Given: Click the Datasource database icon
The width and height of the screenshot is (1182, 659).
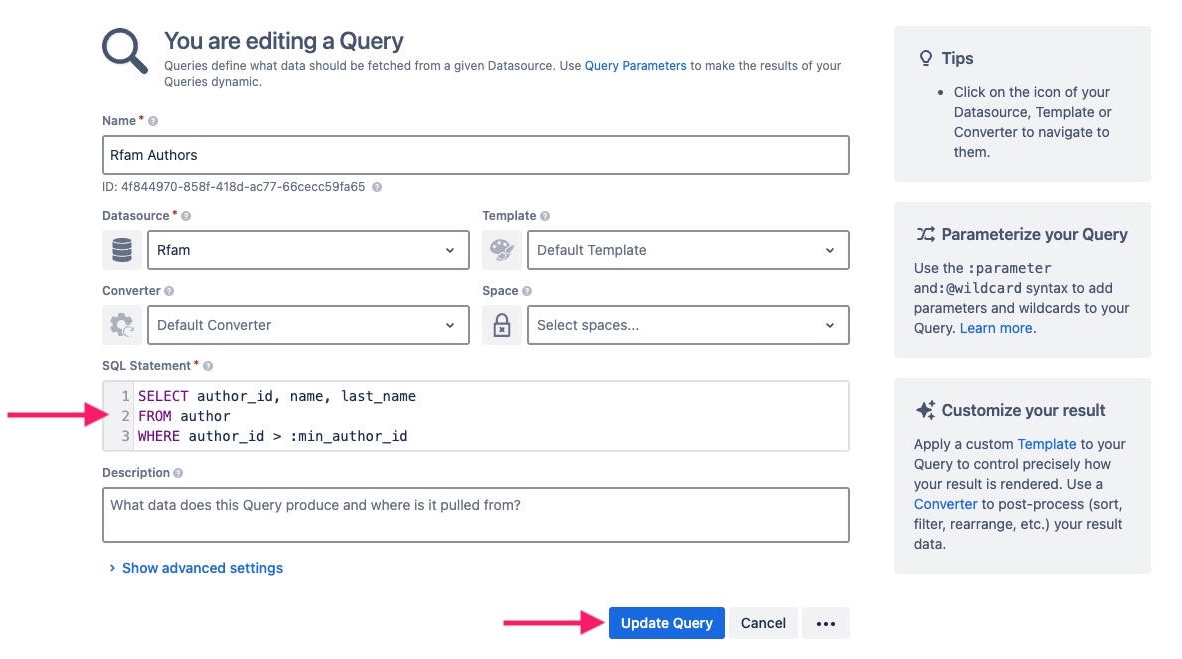Looking at the screenshot, I should [121, 250].
